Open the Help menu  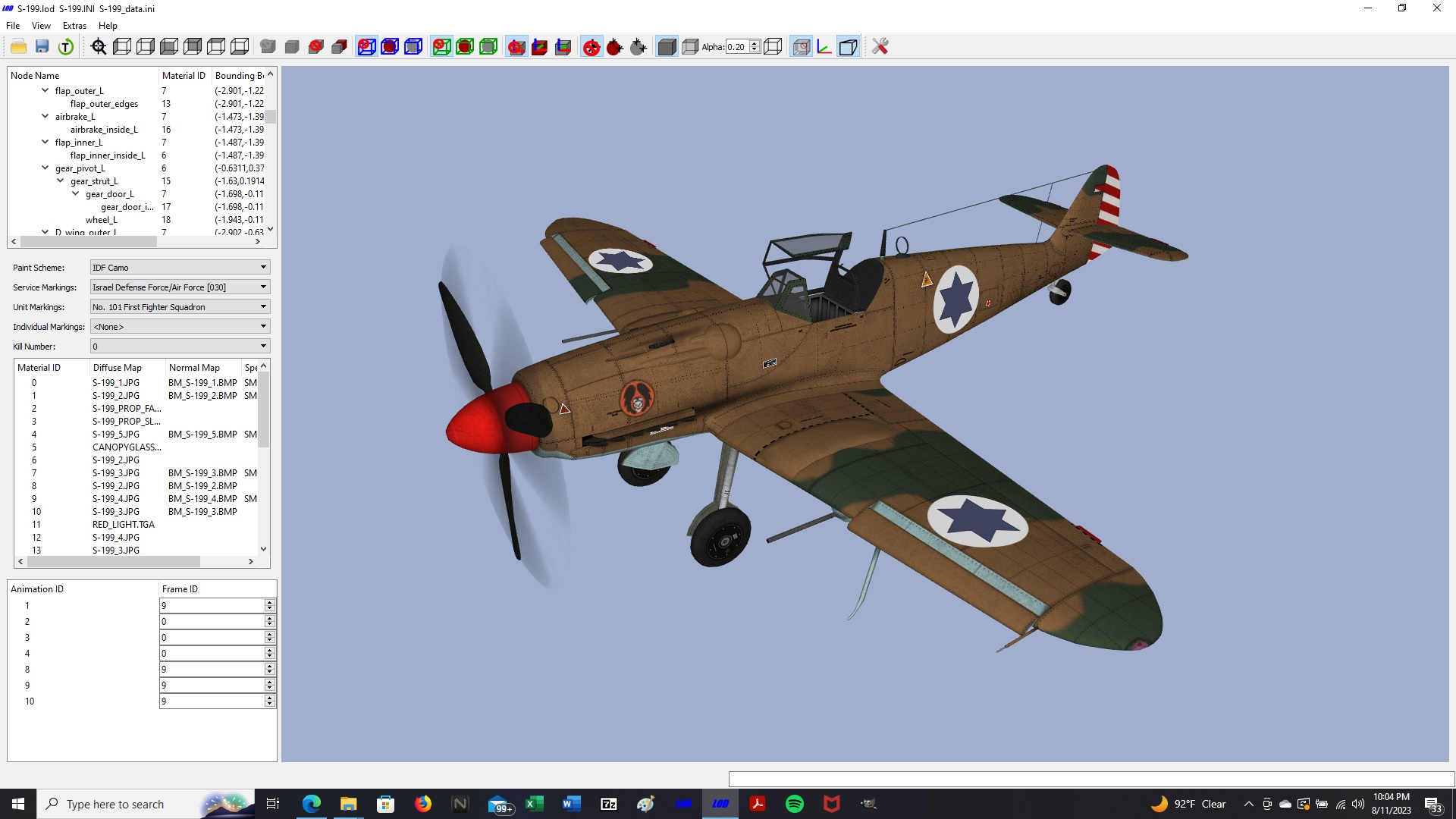[108, 26]
